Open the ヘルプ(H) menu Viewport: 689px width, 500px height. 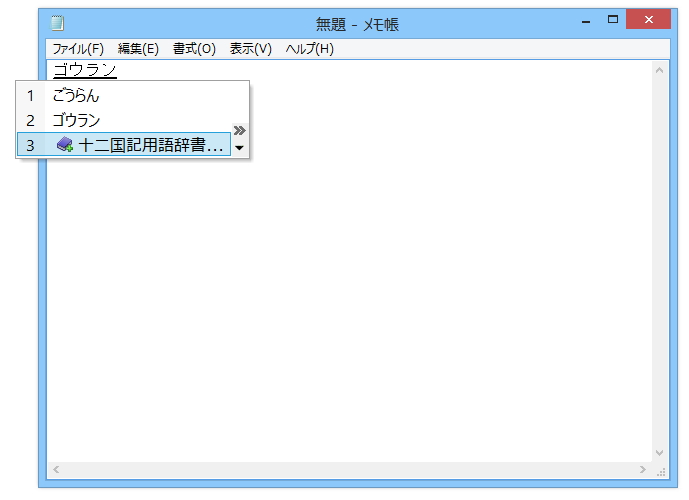309,49
